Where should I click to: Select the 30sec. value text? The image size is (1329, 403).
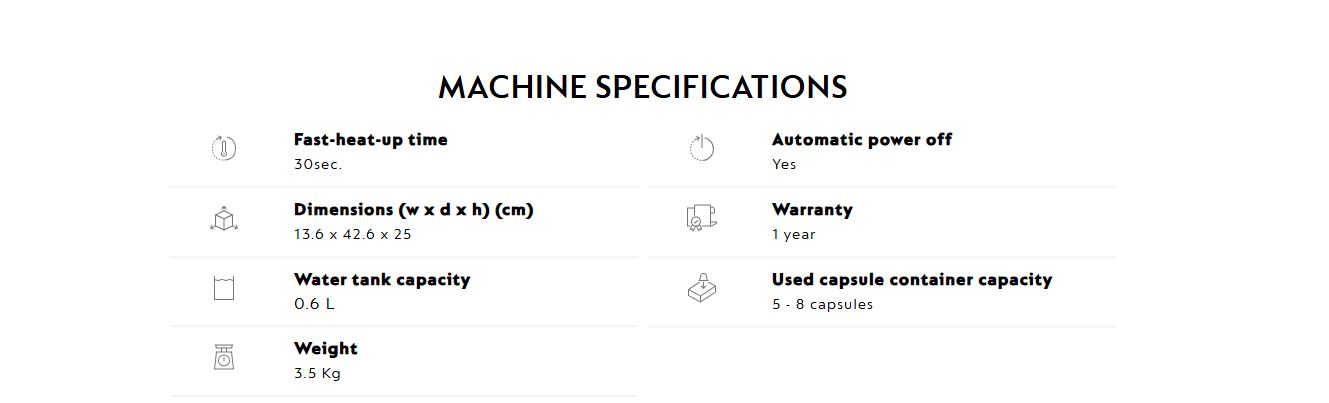point(318,165)
